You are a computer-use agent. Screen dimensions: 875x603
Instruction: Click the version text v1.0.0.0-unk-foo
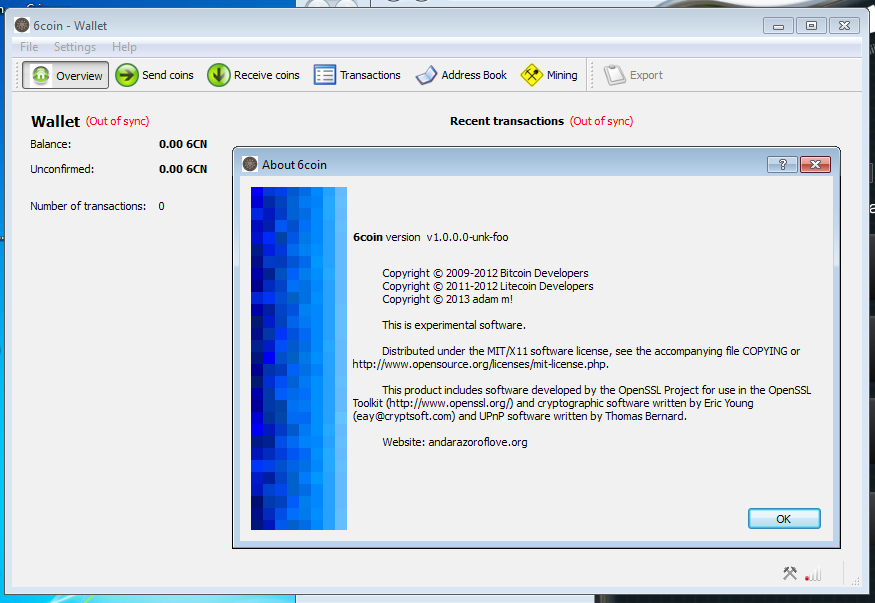[467, 237]
